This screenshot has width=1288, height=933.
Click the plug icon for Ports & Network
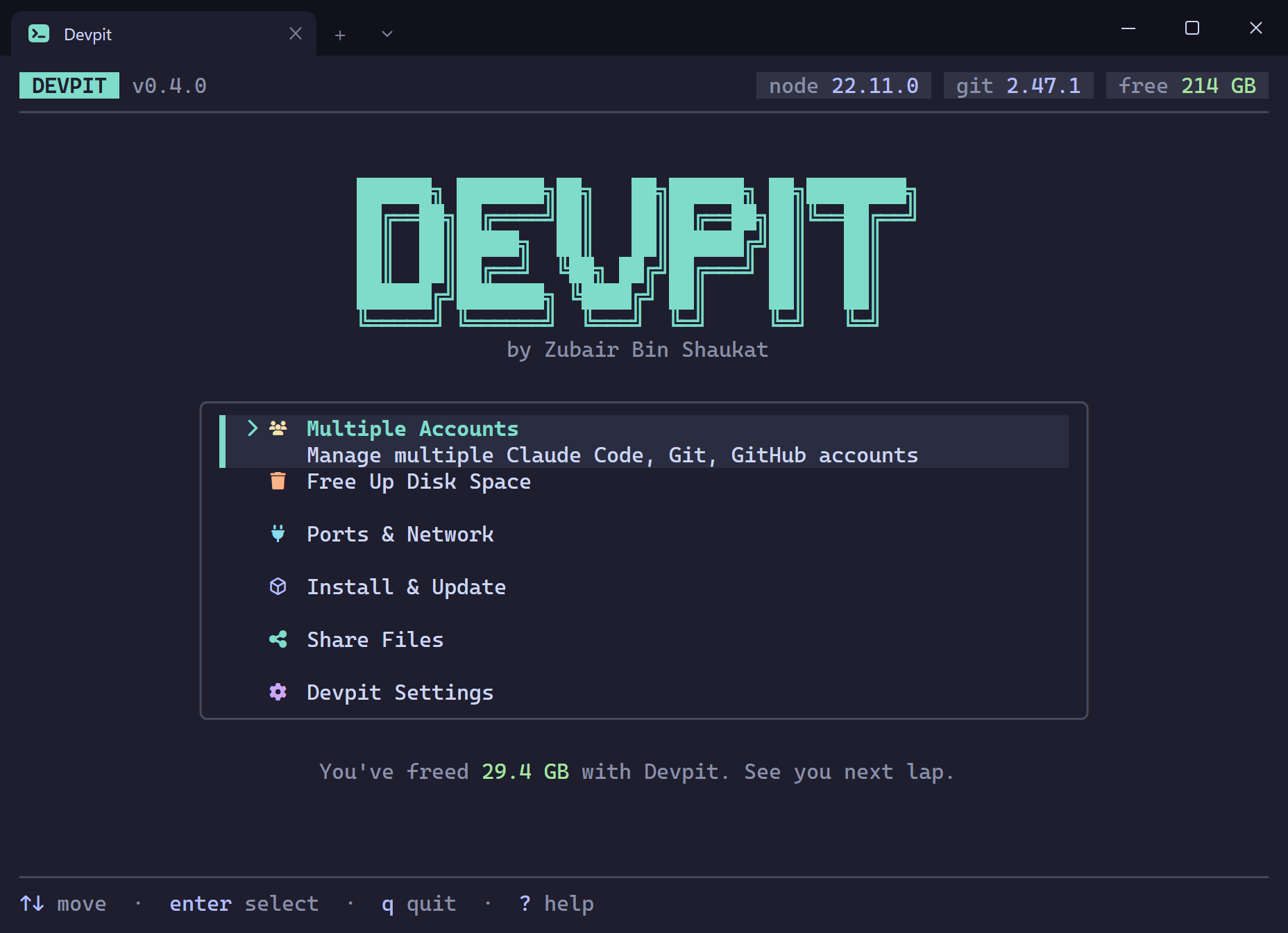tap(278, 534)
